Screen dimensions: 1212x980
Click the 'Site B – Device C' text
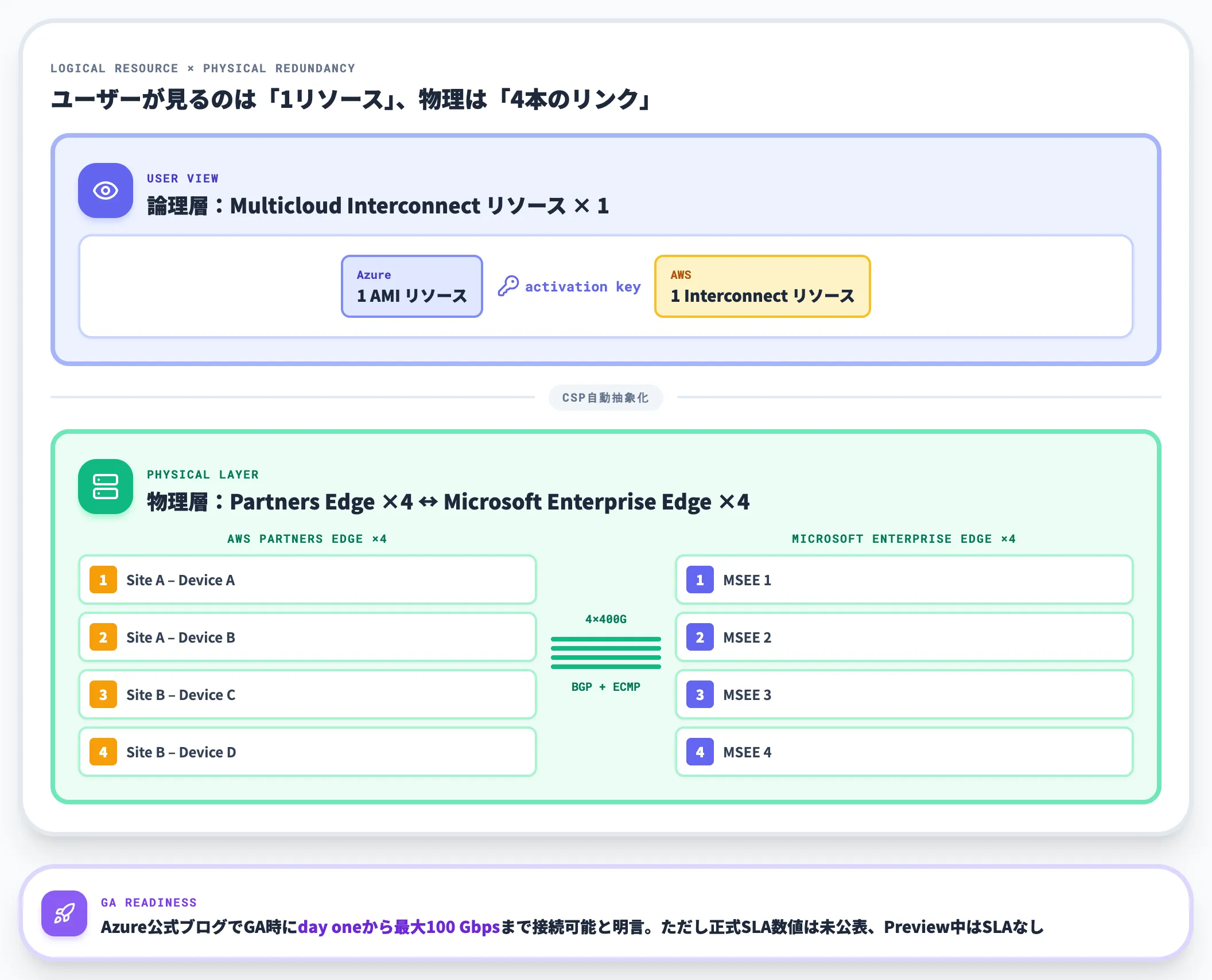[181, 695]
